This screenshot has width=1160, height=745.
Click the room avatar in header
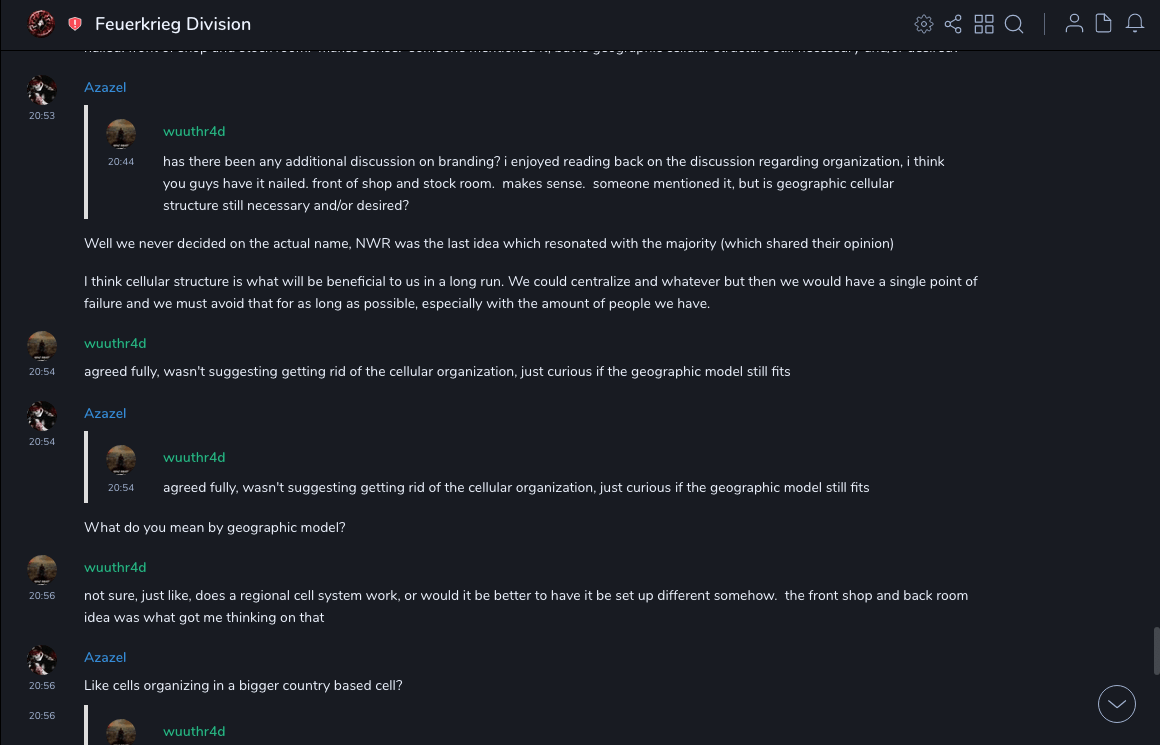(41, 23)
